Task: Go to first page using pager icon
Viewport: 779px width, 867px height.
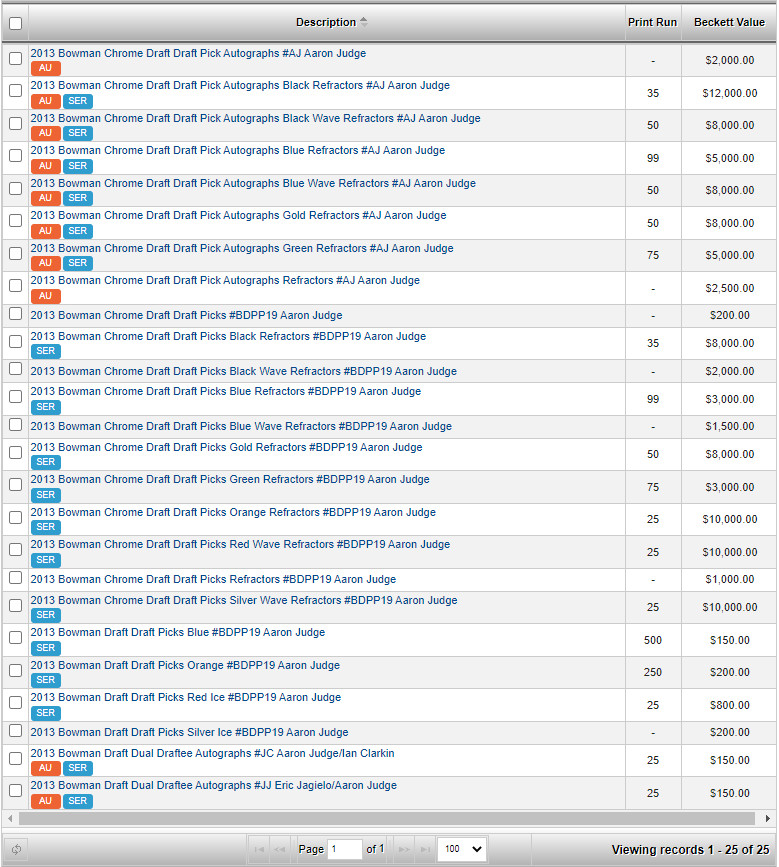Action: 259,849
